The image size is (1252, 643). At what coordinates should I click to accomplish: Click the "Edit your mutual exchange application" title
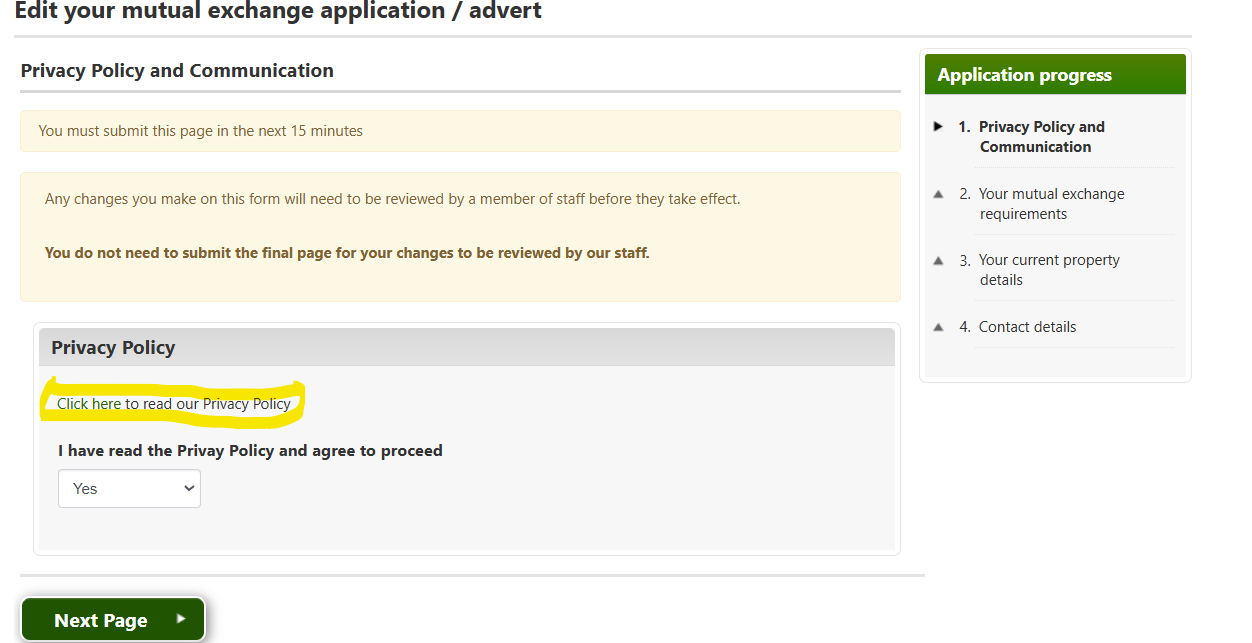(278, 12)
